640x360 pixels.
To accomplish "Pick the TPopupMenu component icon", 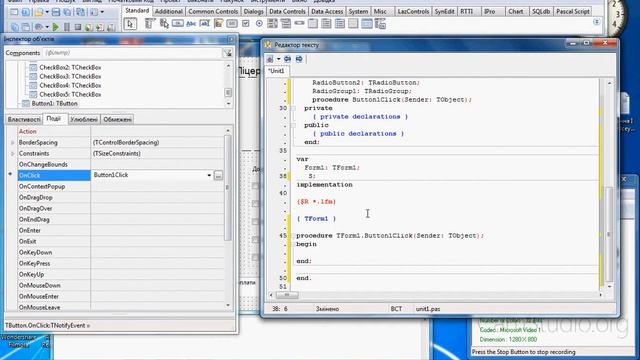I will [164, 24].
